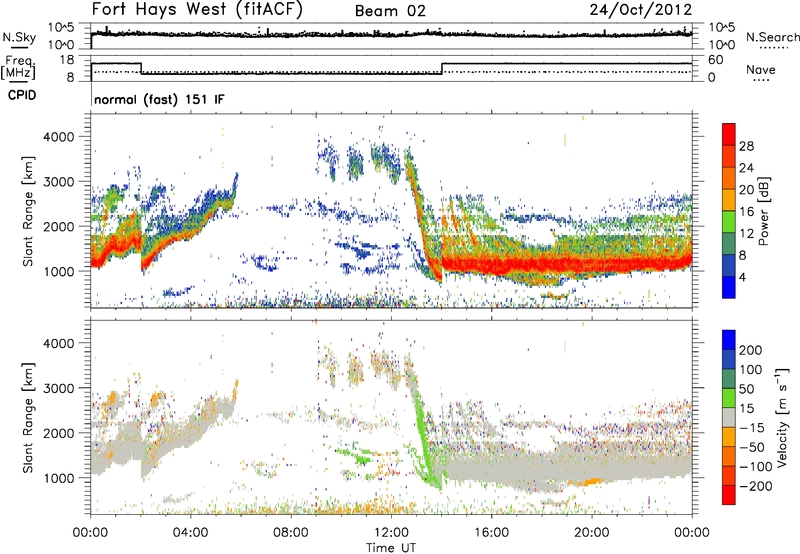
Task: Click the date '24/Oct/2012'
Action: [641, 10]
